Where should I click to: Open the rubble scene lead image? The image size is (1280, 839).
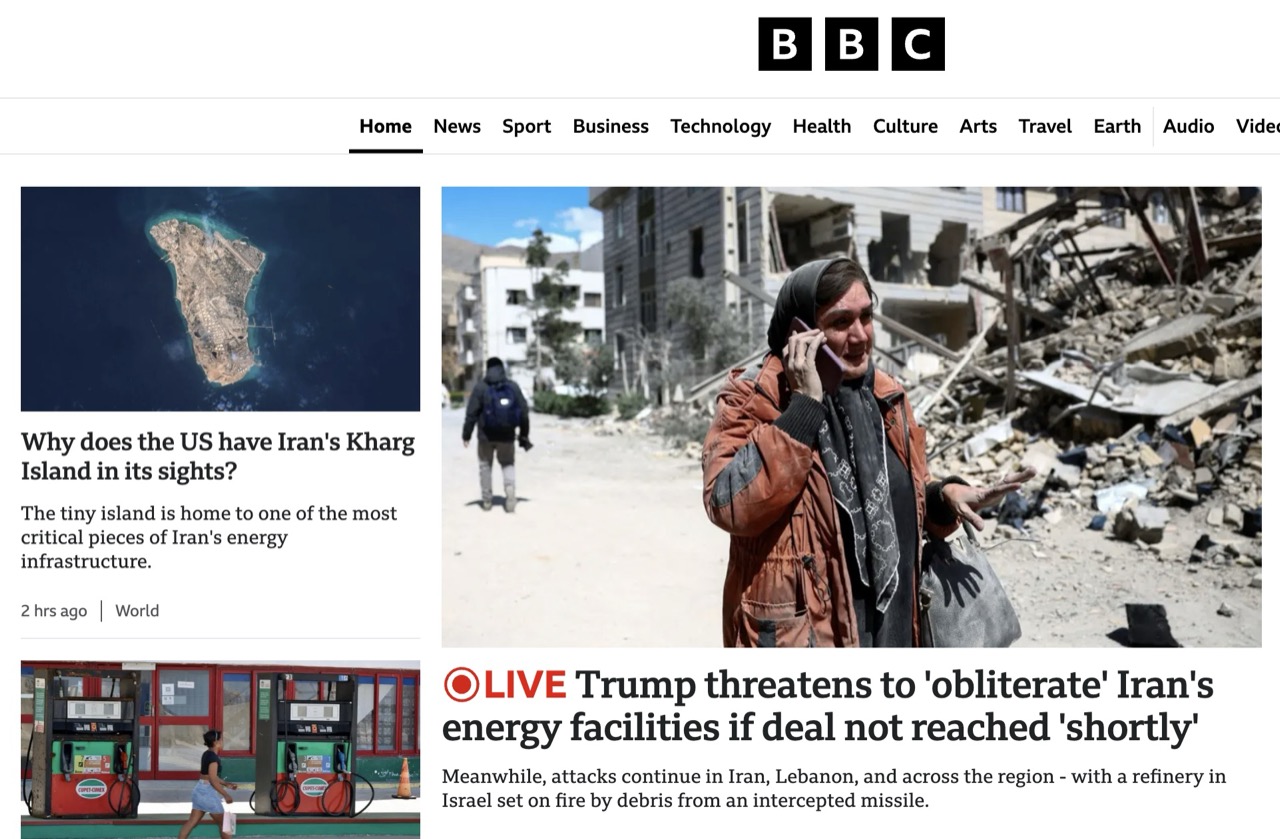[851, 417]
